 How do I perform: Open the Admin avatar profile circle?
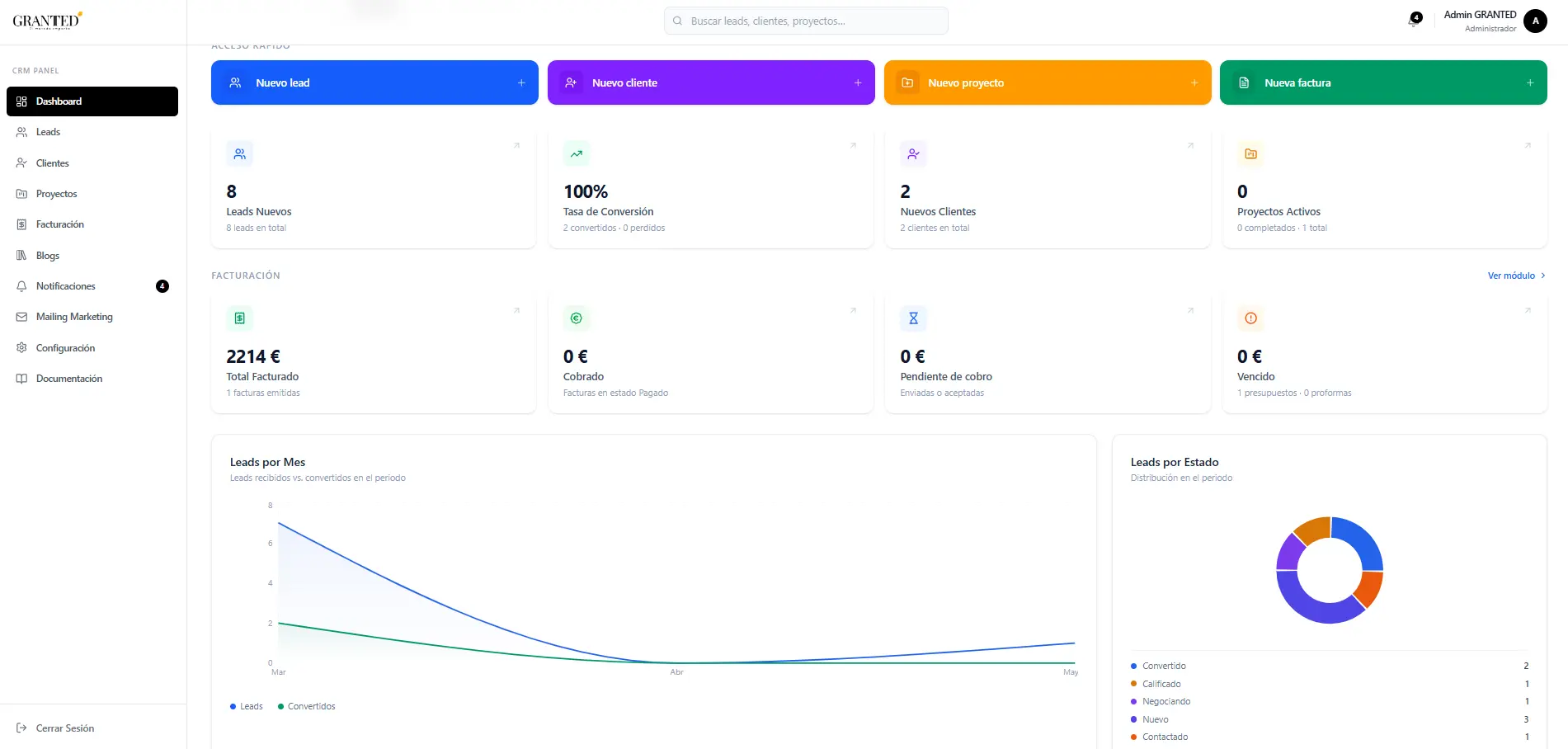[x=1535, y=21]
